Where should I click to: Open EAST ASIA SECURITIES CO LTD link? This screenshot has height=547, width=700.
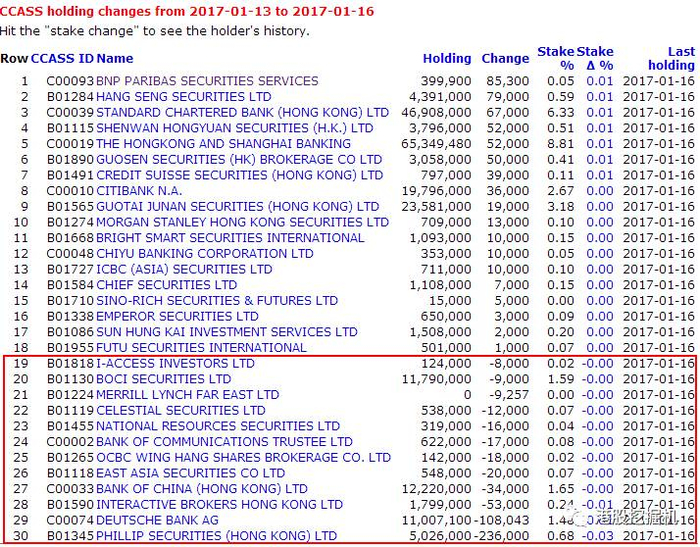[191, 473]
